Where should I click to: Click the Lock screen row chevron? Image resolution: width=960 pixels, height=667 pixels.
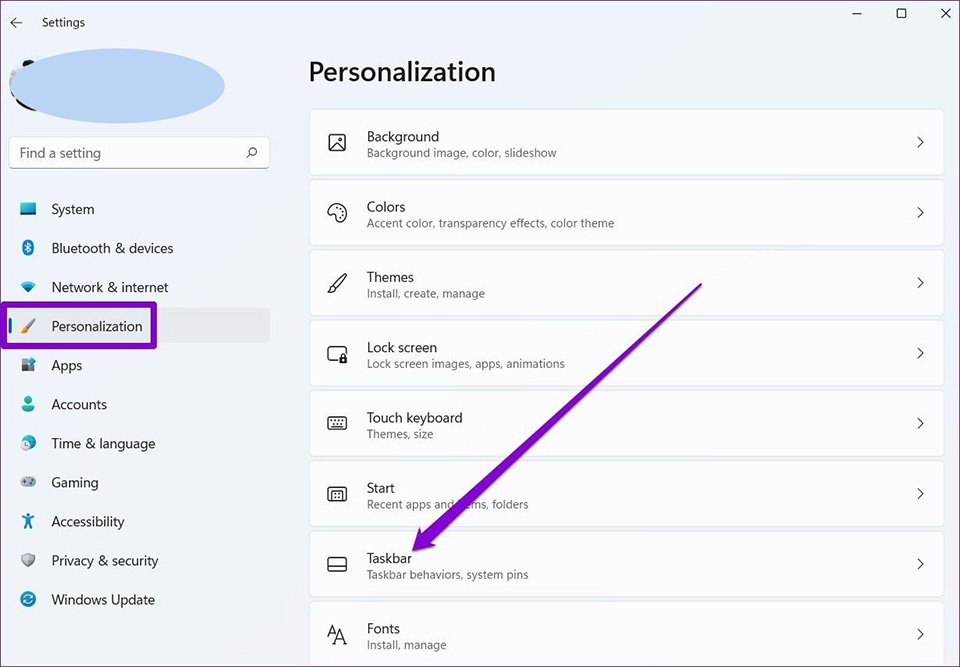[920, 353]
